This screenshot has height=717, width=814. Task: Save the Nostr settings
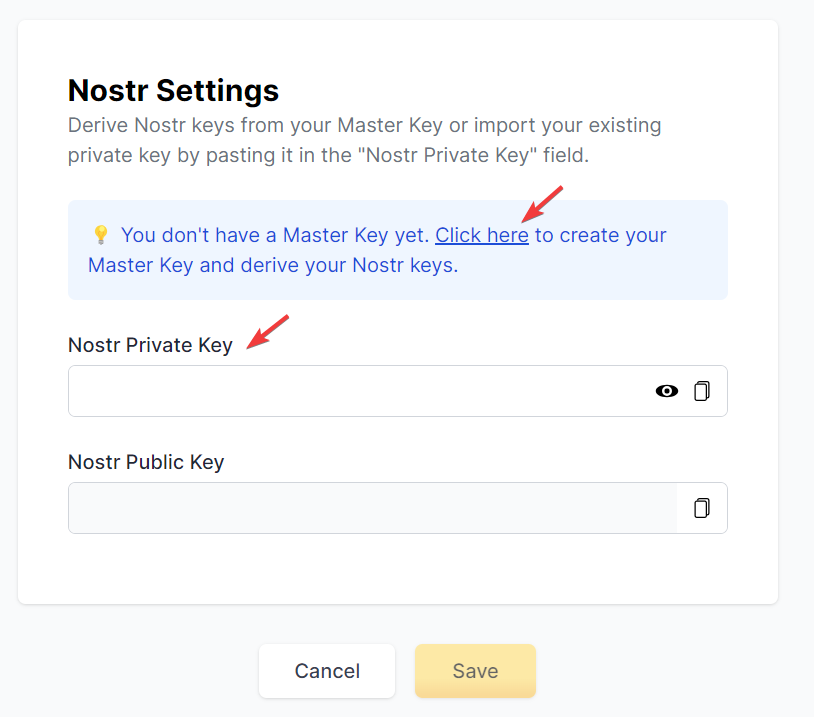pos(475,671)
